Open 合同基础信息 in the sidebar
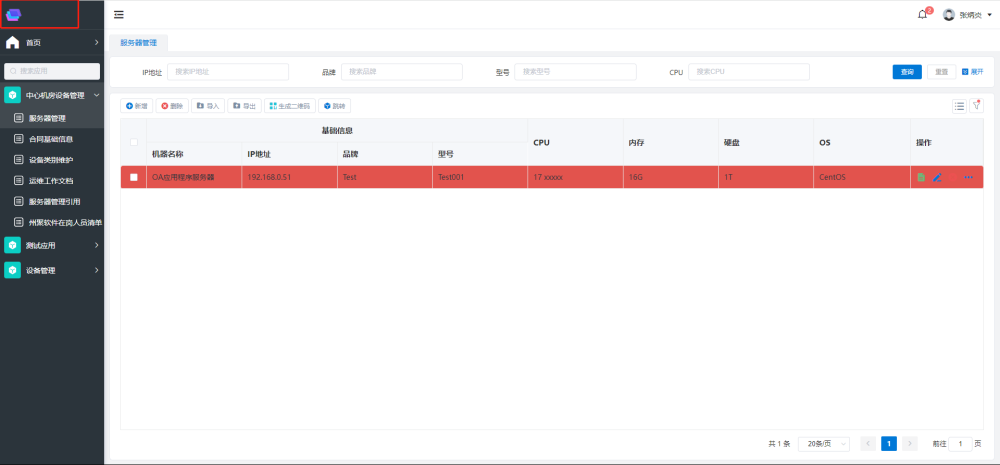This screenshot has height=465, width=1000. click(x=50, y=139)
